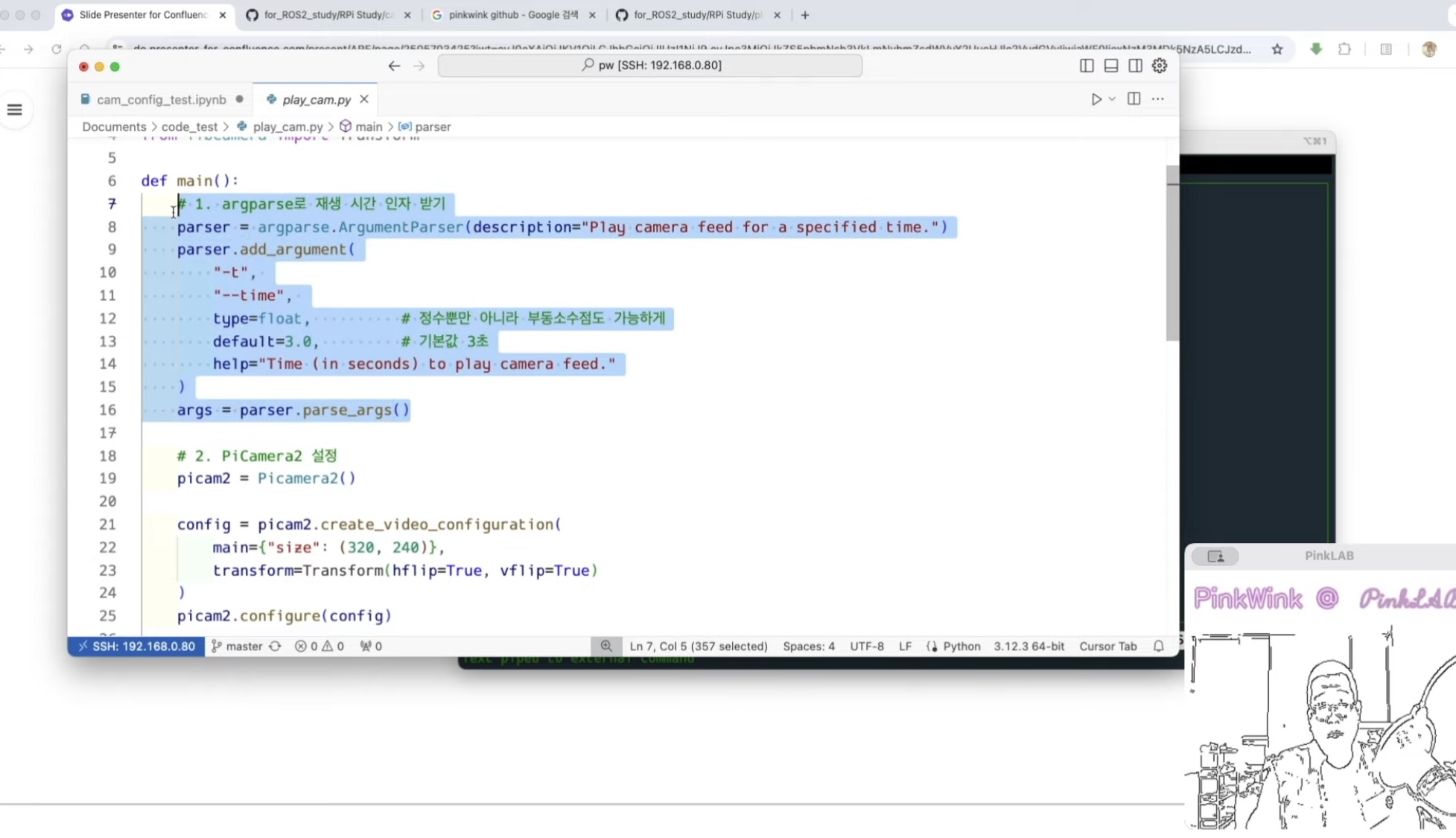The width and height of the screenshot is (1456, 838).
Task: Go back with editor navigation arrow
Action: tap(394, 66)
